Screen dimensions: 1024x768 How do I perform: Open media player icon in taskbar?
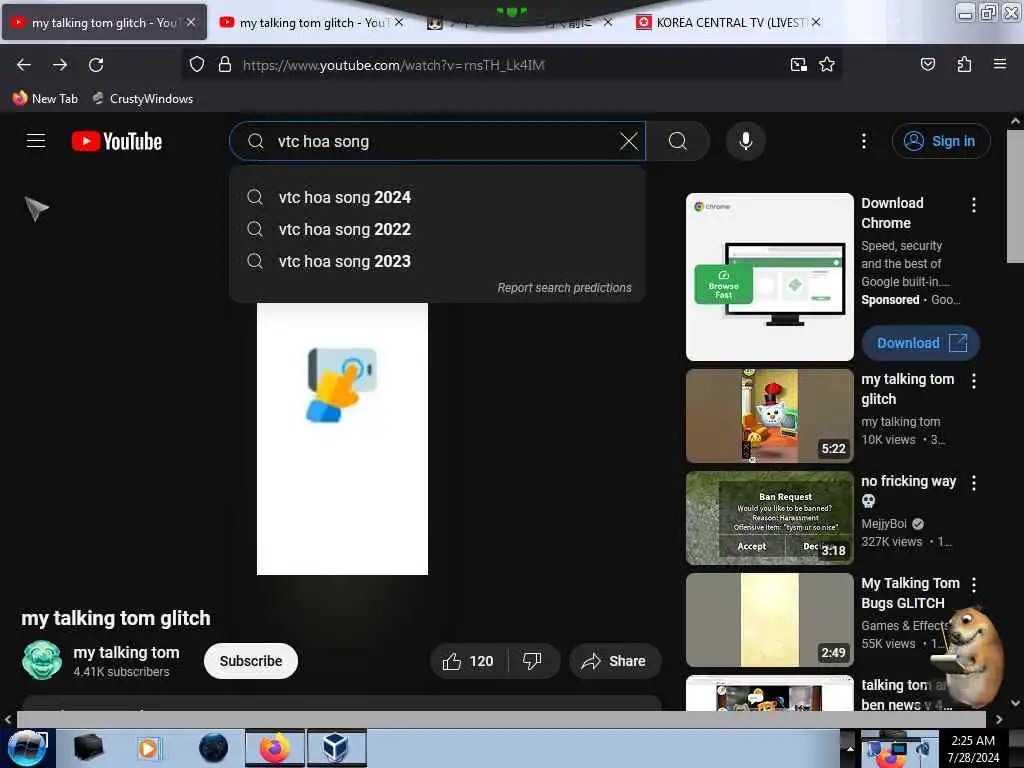click(x=148, y=748)
